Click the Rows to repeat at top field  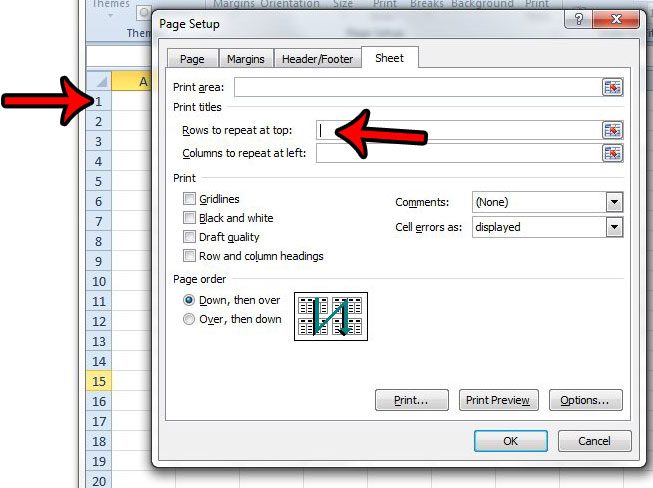coord(459,130)
